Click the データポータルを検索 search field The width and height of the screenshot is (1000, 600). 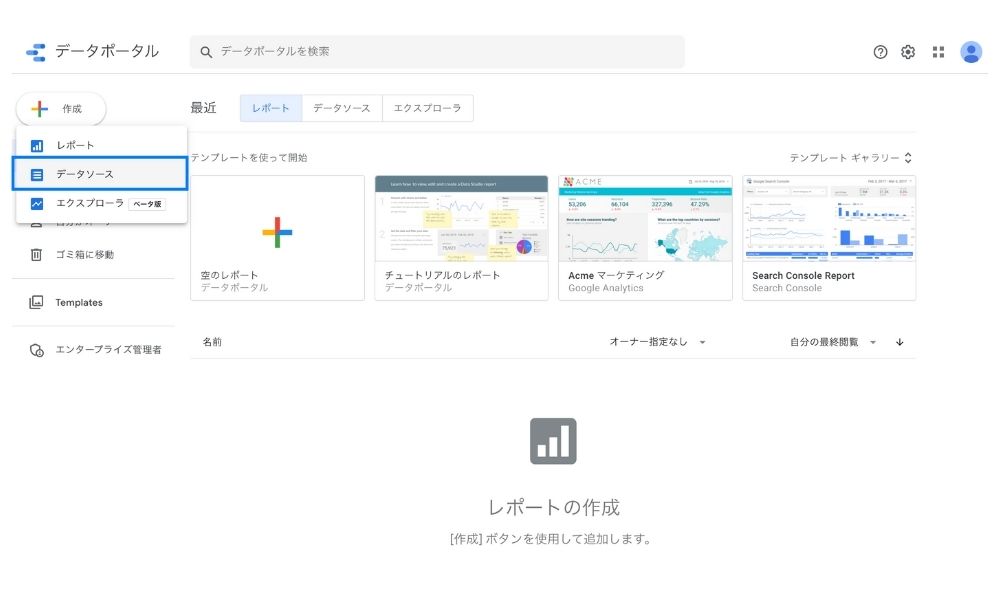pyautogui.click(x=437, y=52)
